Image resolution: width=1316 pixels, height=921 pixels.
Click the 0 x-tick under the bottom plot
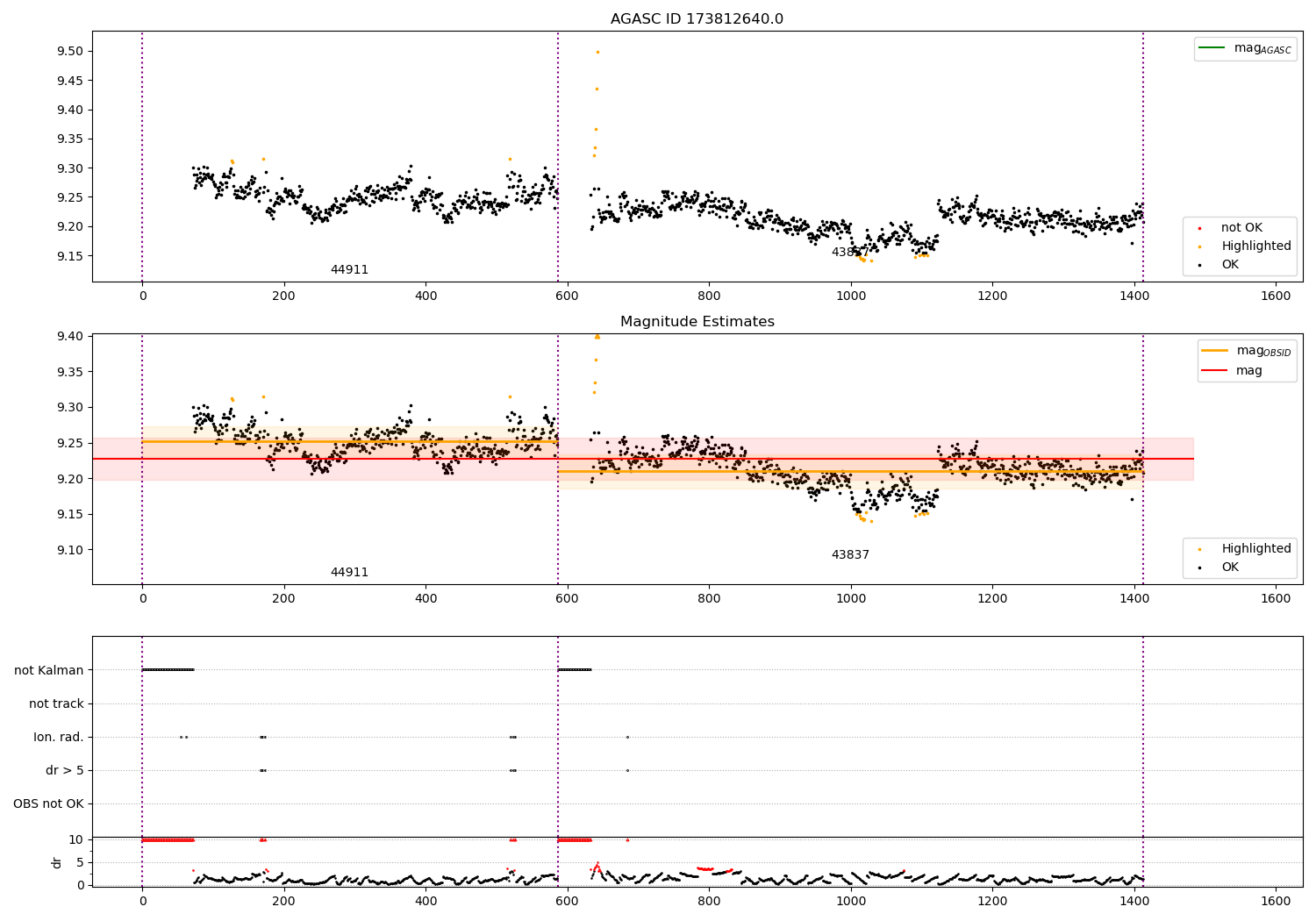(142, 901)
